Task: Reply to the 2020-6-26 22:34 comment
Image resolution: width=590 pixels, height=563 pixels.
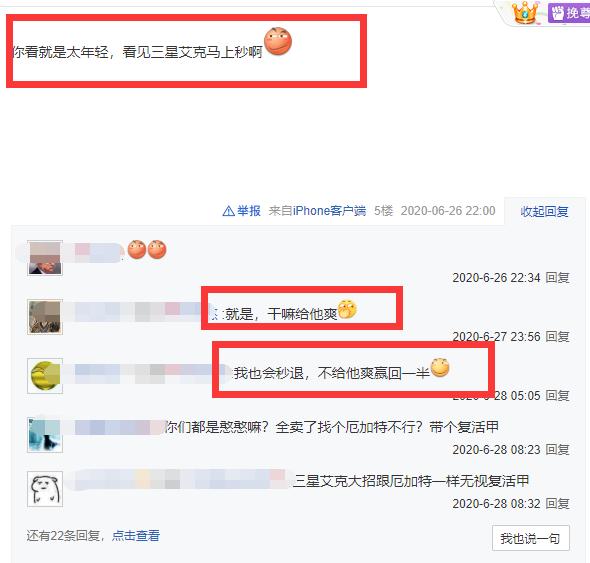Action: [557, 278]
